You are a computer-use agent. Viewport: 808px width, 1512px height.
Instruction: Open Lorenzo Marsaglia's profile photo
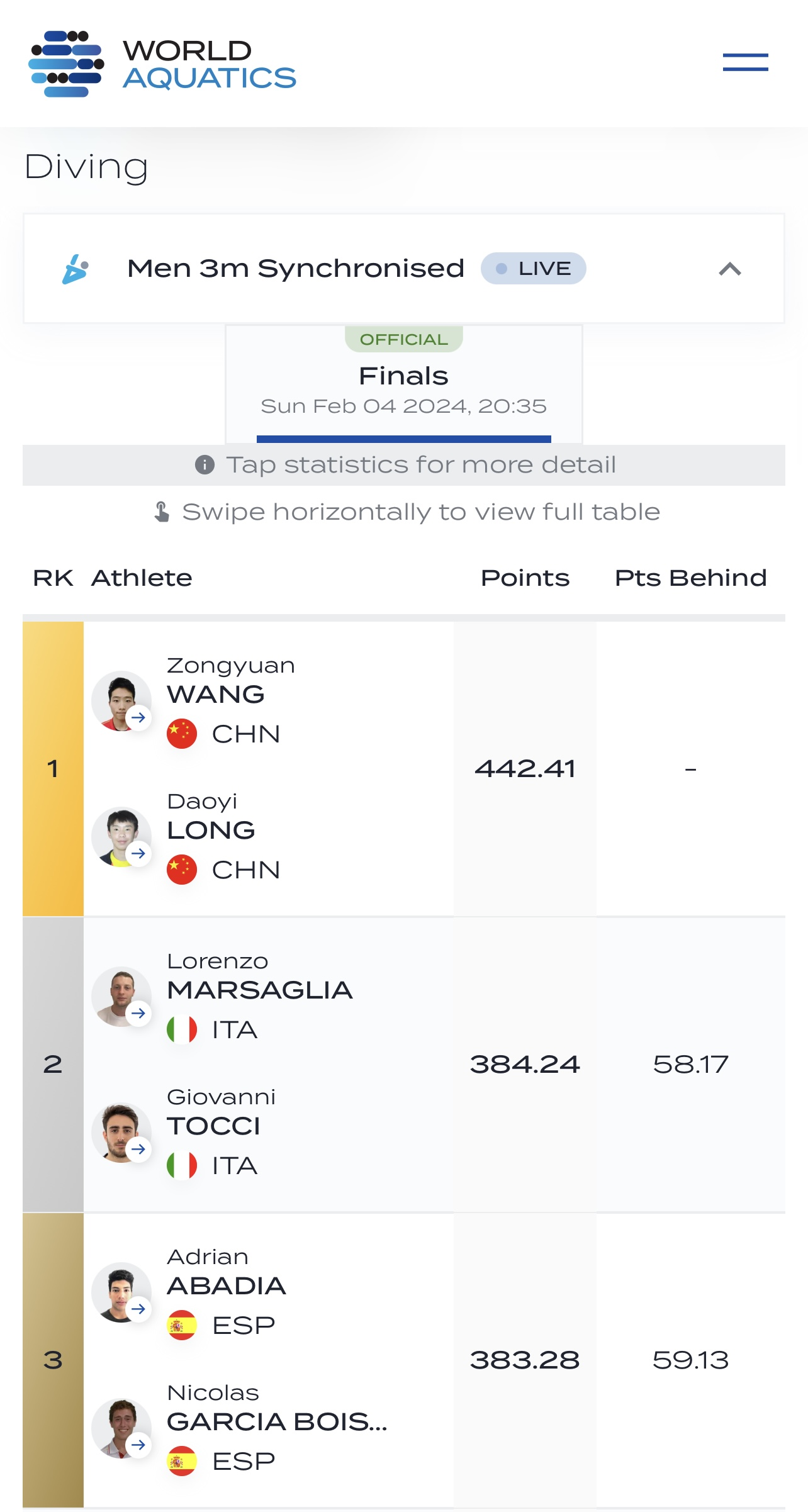coord(120,995)
